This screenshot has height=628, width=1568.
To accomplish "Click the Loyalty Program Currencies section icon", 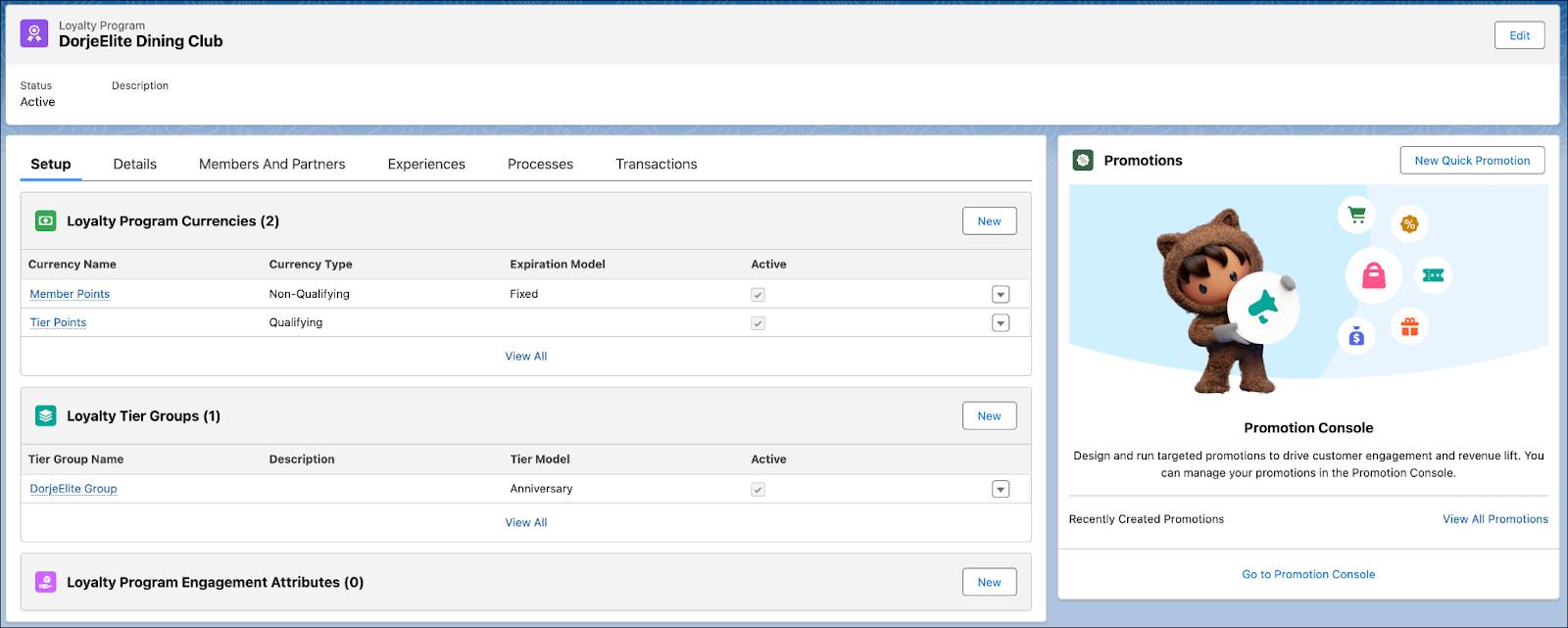I will [46, 221].
